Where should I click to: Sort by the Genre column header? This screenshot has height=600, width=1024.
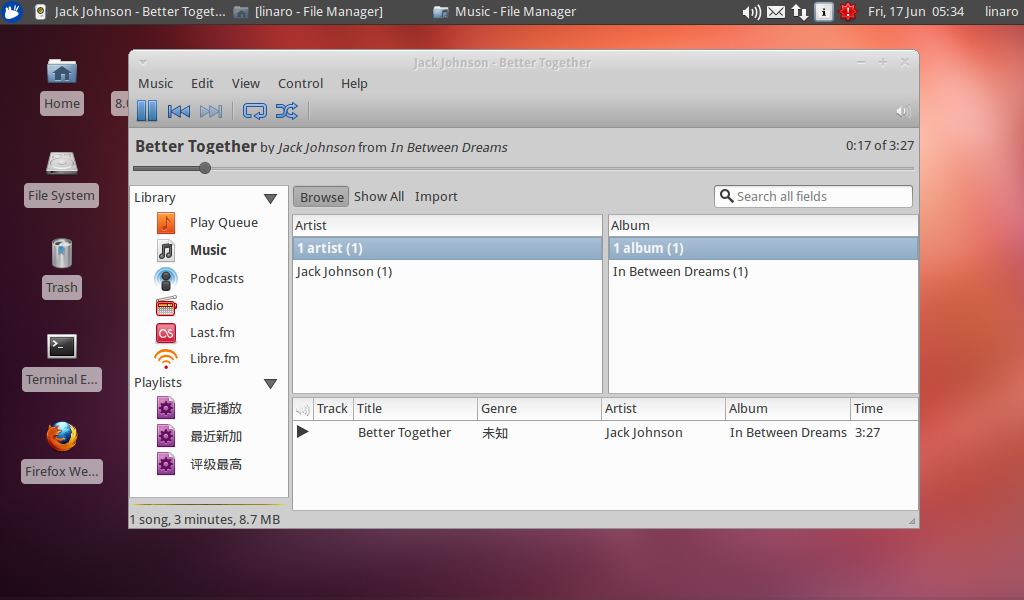(539, 409)
